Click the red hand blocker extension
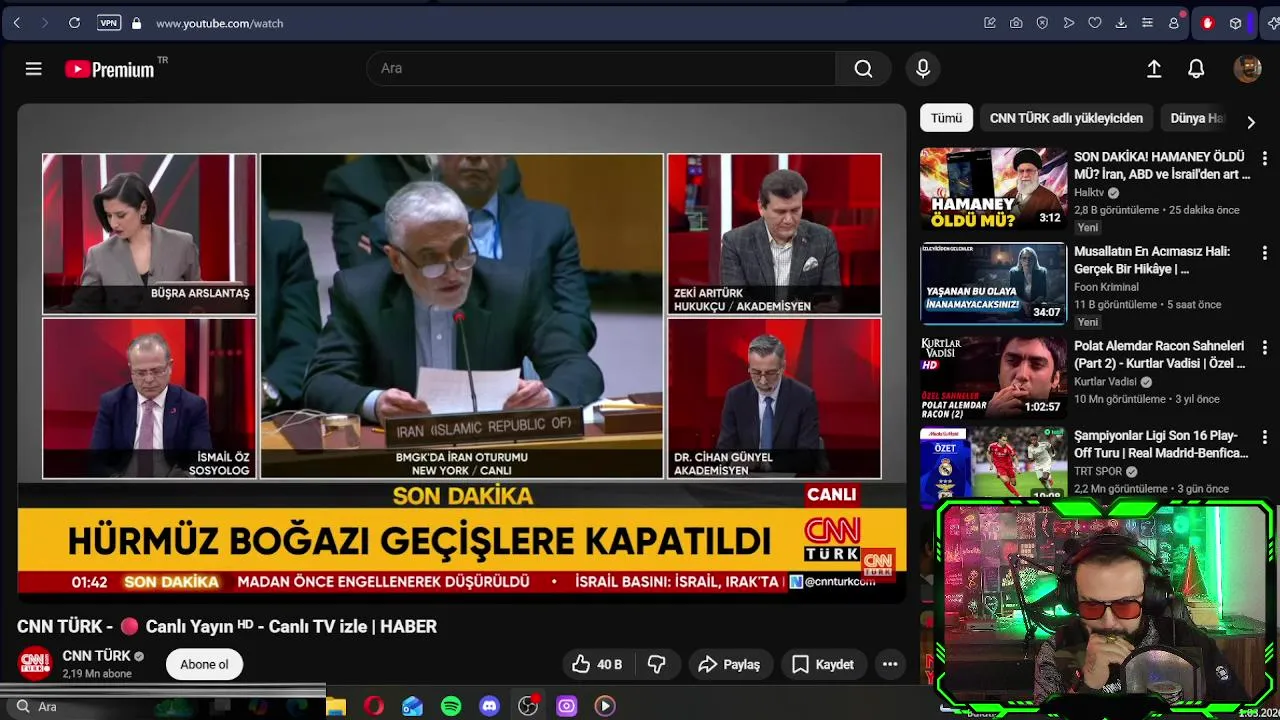1280x720 pixels. pos(1208,23)
